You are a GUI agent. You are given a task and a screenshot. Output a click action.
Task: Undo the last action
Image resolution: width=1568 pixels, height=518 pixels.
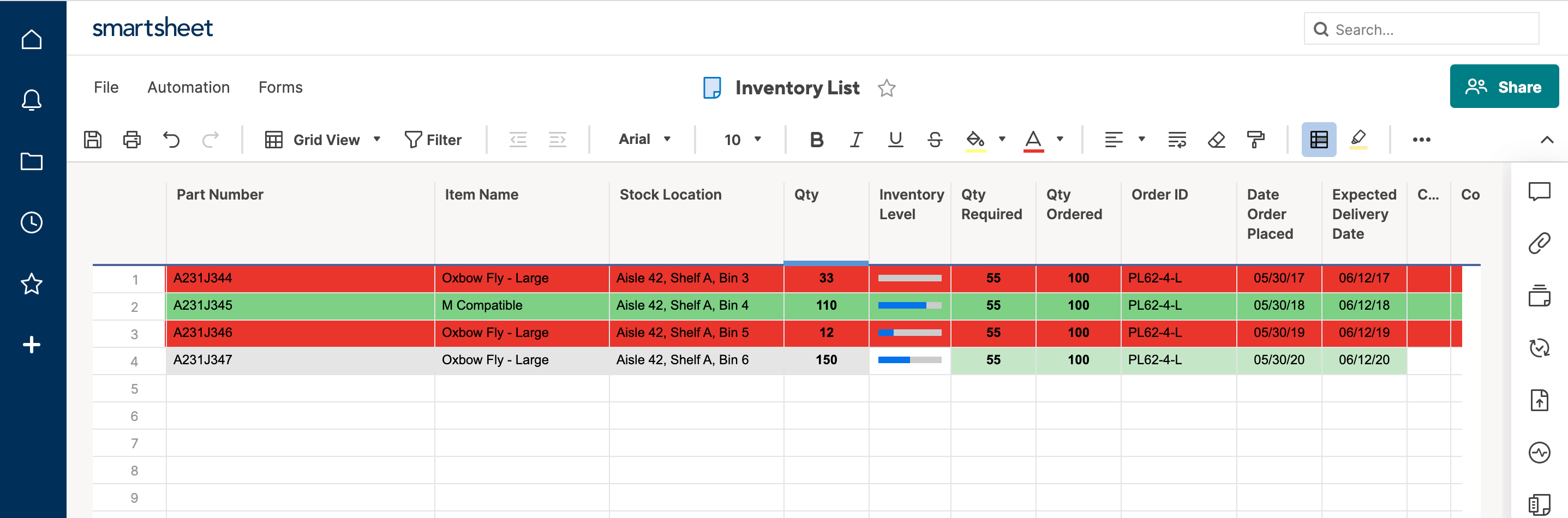[171, 140]
